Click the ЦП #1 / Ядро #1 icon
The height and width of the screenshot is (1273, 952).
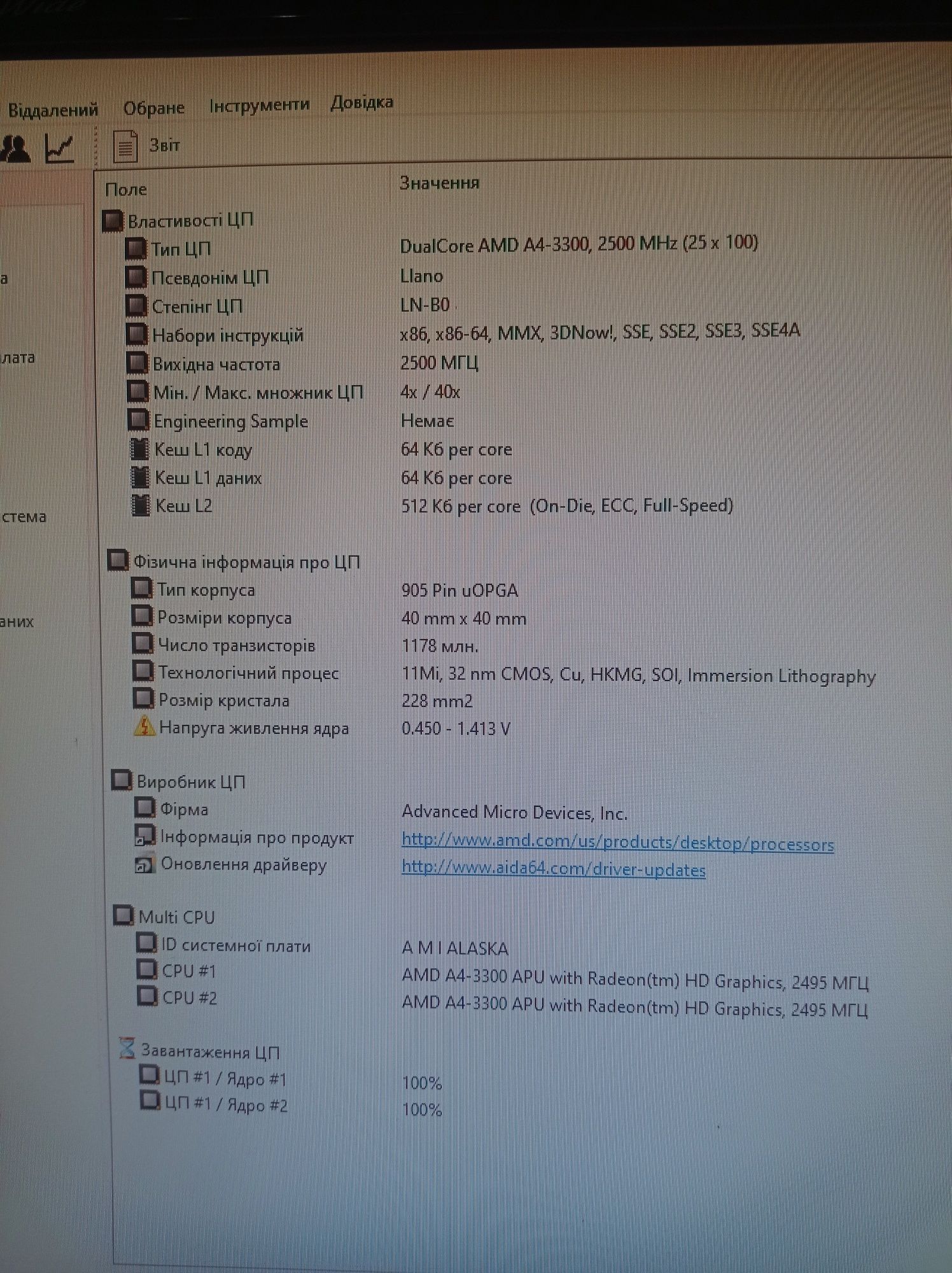pos(150,1076)
